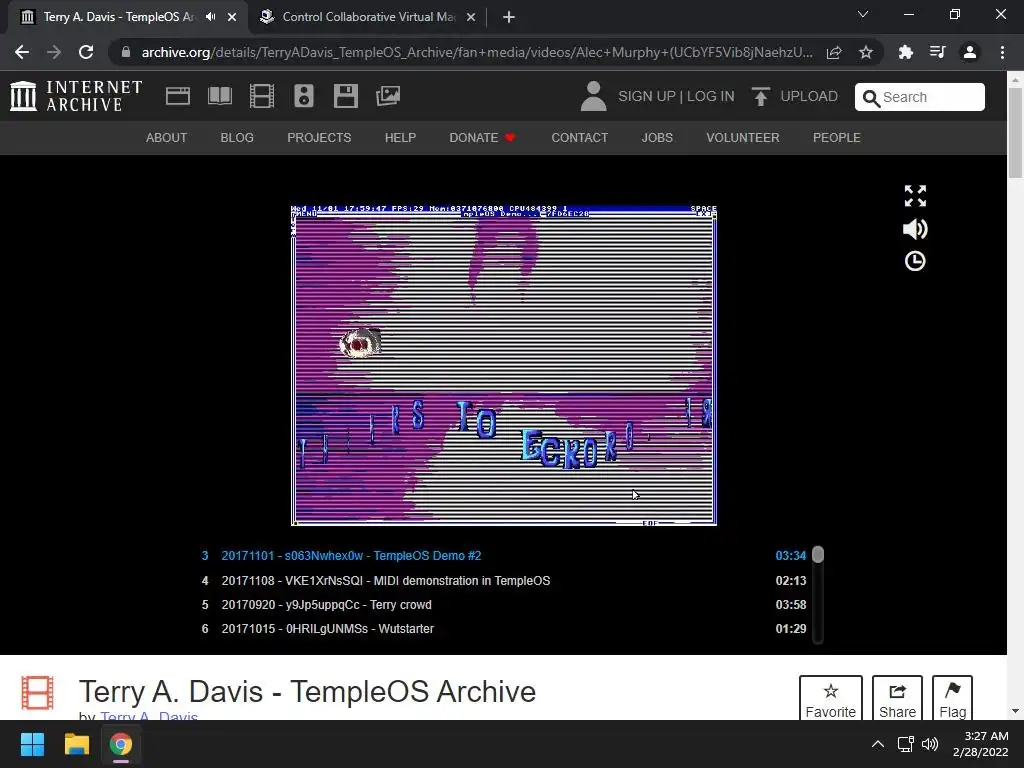
Task: Open a new browser tab
Action: pos(509,17)
